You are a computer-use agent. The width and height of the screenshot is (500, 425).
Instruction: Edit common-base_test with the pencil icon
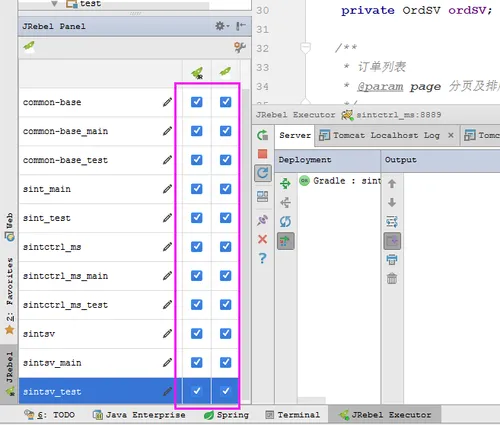167,160
